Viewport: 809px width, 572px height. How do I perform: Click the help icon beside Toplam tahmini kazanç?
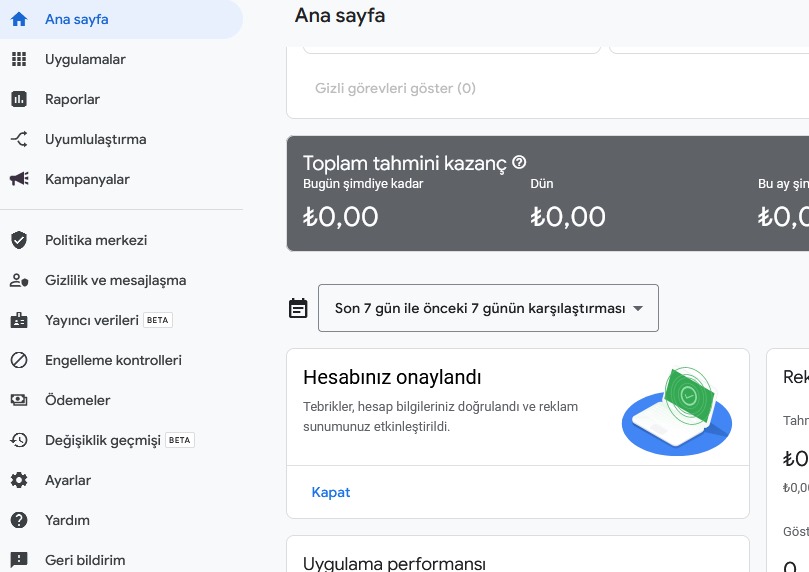[x=519, y=162]
